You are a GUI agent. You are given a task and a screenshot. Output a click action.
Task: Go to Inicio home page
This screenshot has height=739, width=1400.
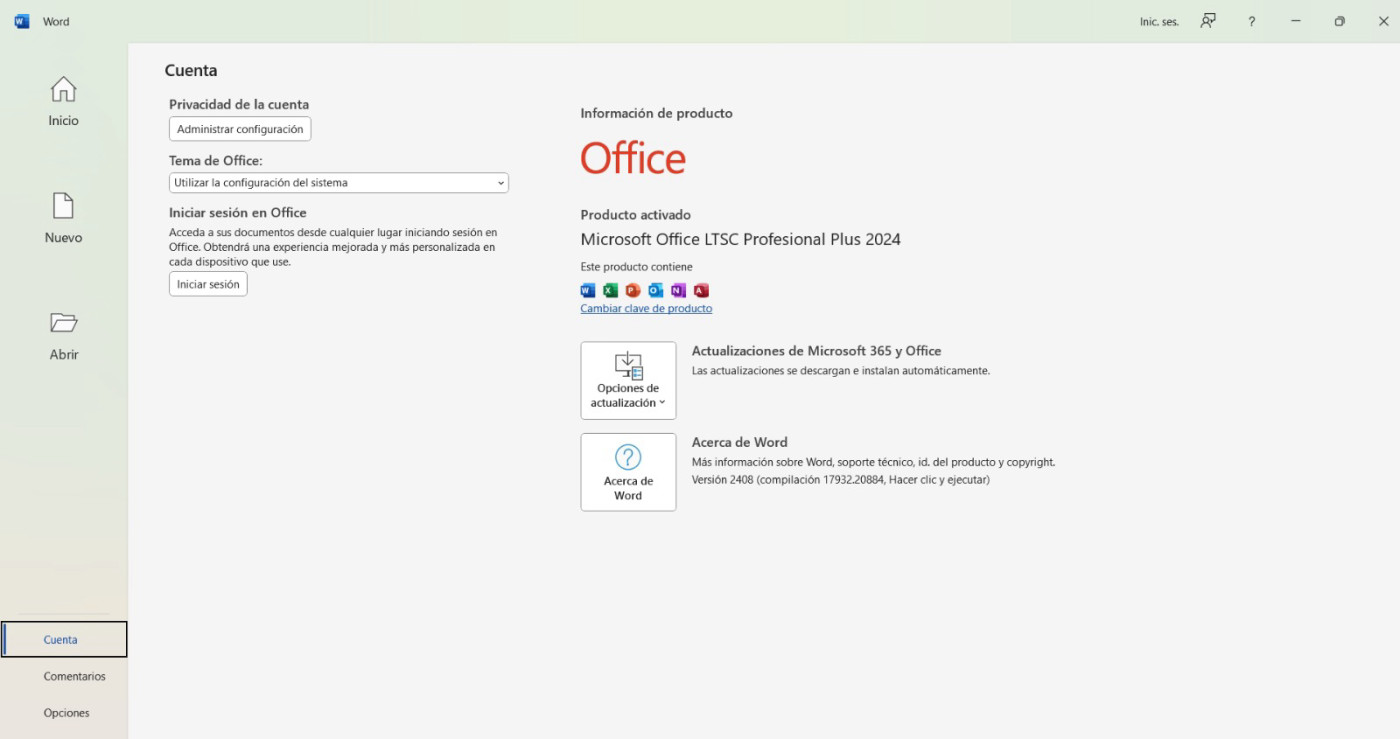click(63, 102)
